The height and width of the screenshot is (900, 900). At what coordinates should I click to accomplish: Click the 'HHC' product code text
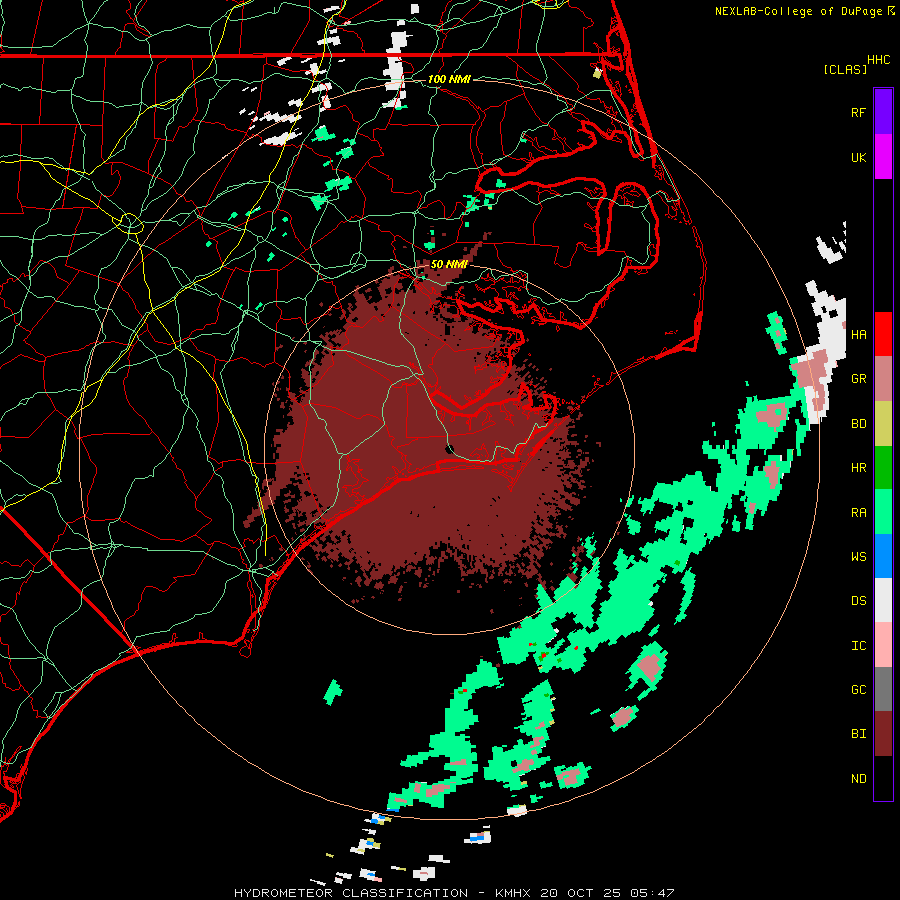pos(878,60)
